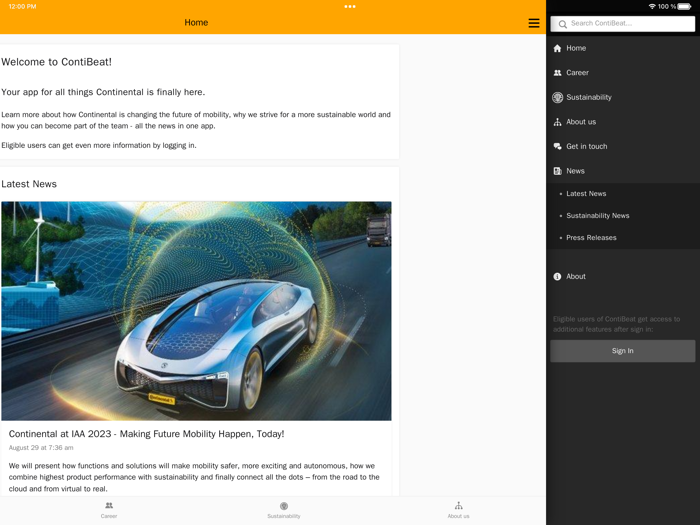Click the Latest News section heading
Viewport: 700px width, 525px height.
(29, 184)
